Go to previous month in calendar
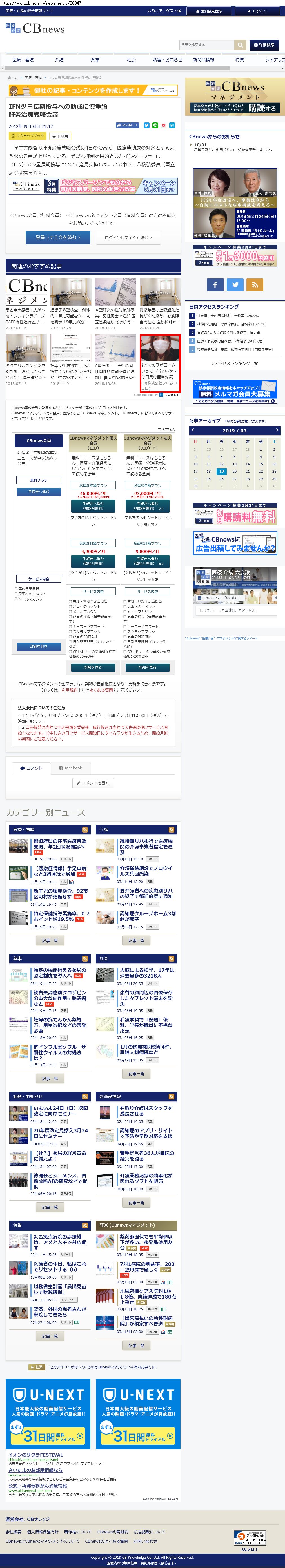Viewport: 285px width, 1568px height. point(193,430)
